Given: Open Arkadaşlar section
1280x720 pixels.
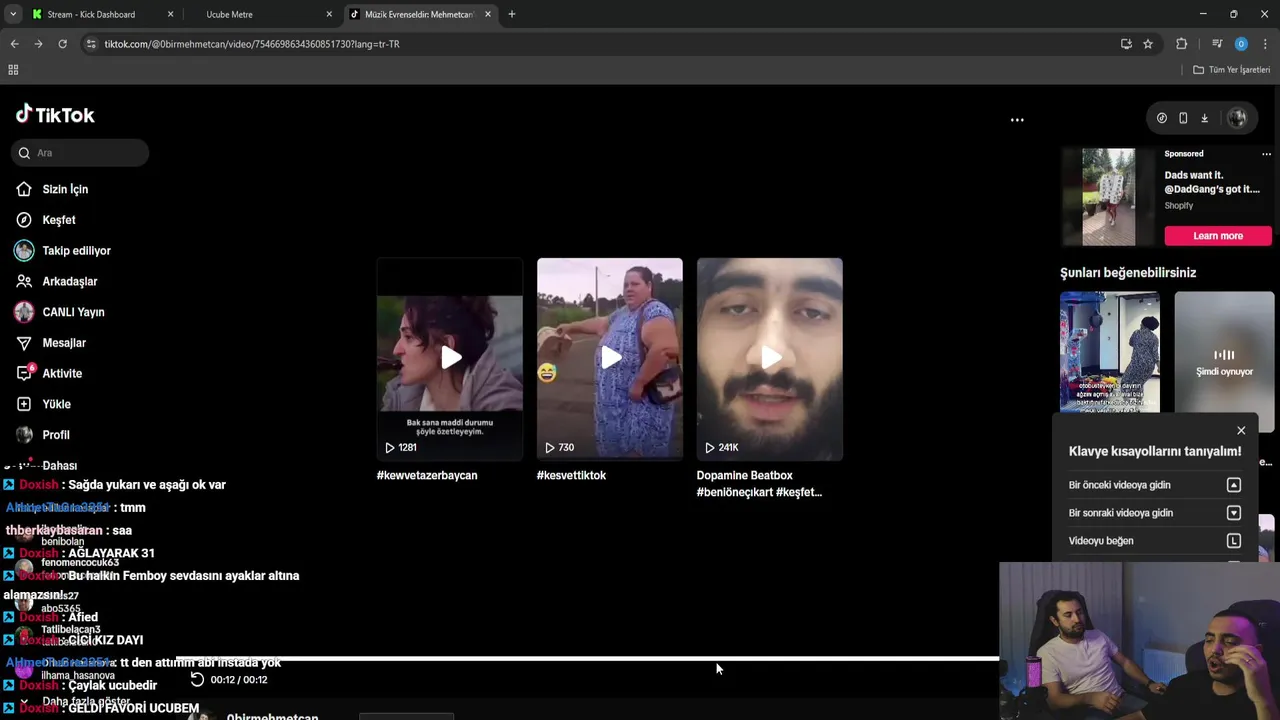Looking at the screenshot, I should [x=69, y=282].
